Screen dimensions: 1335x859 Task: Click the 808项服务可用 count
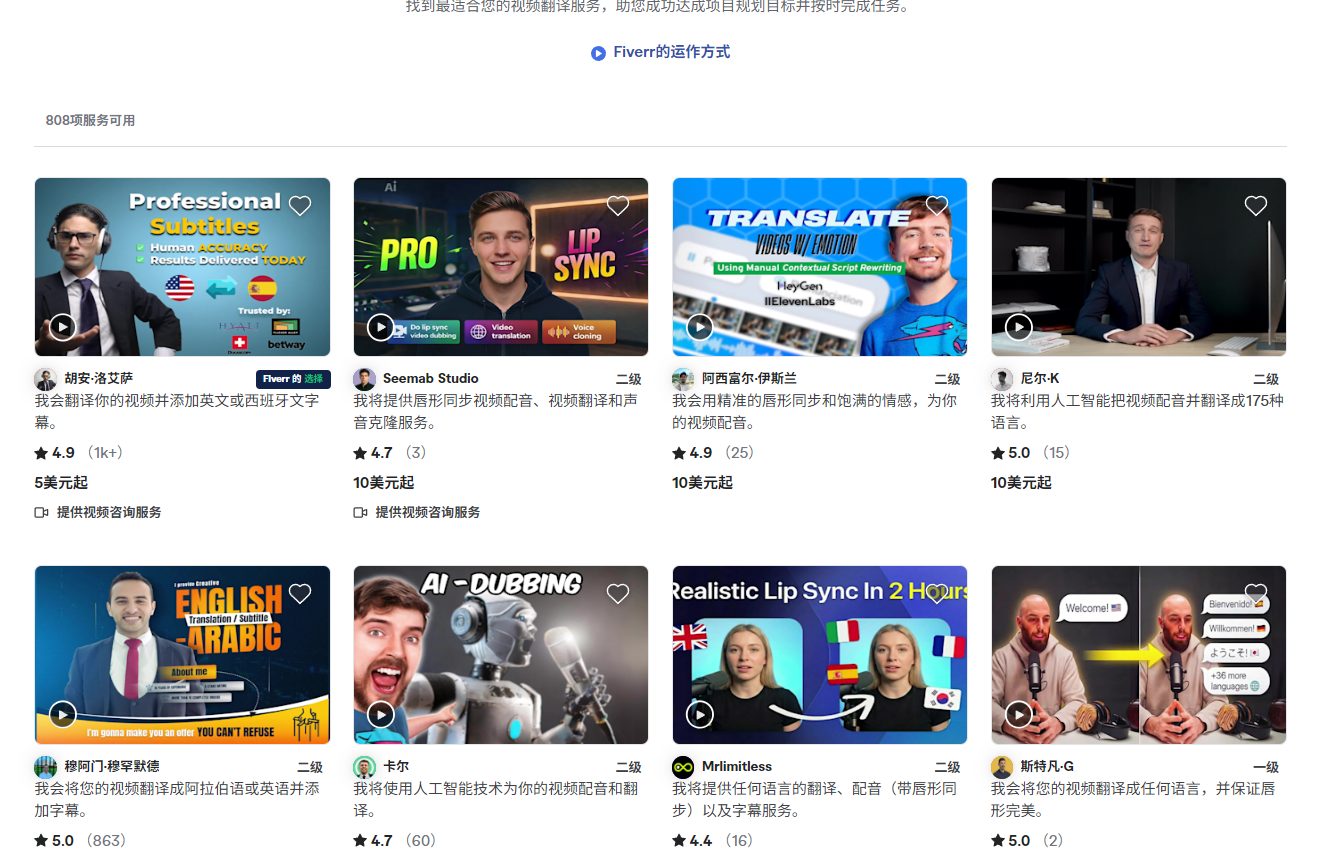[90, 120]
